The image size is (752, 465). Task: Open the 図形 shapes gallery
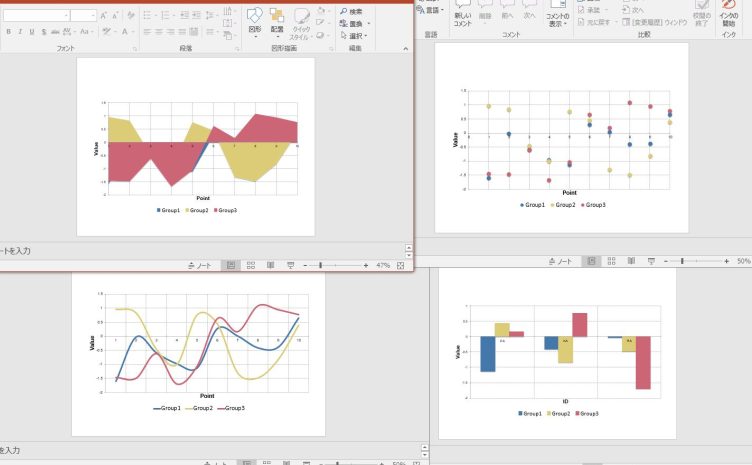tap(255, 20)
